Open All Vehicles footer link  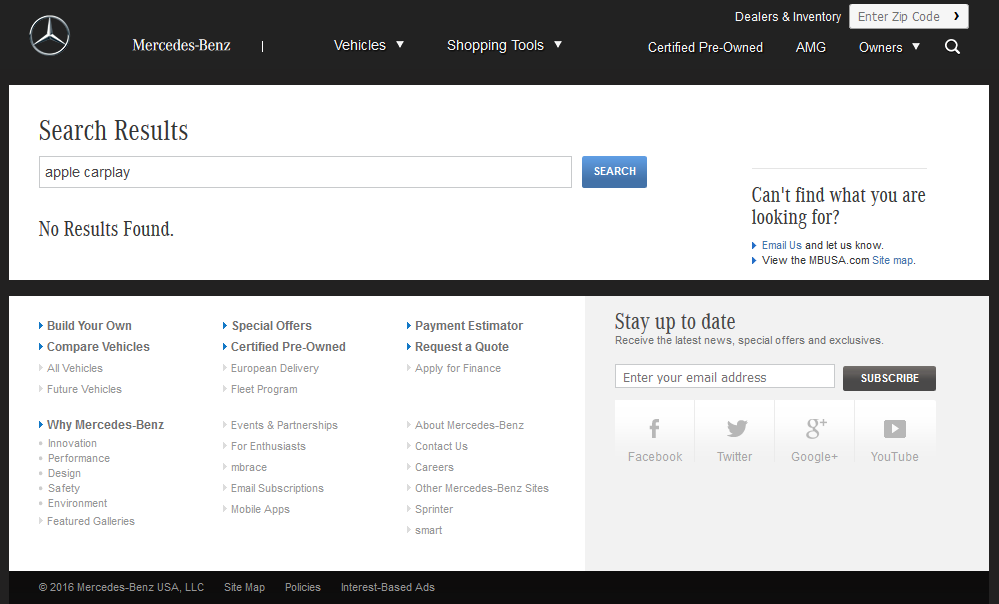(75, 368)
